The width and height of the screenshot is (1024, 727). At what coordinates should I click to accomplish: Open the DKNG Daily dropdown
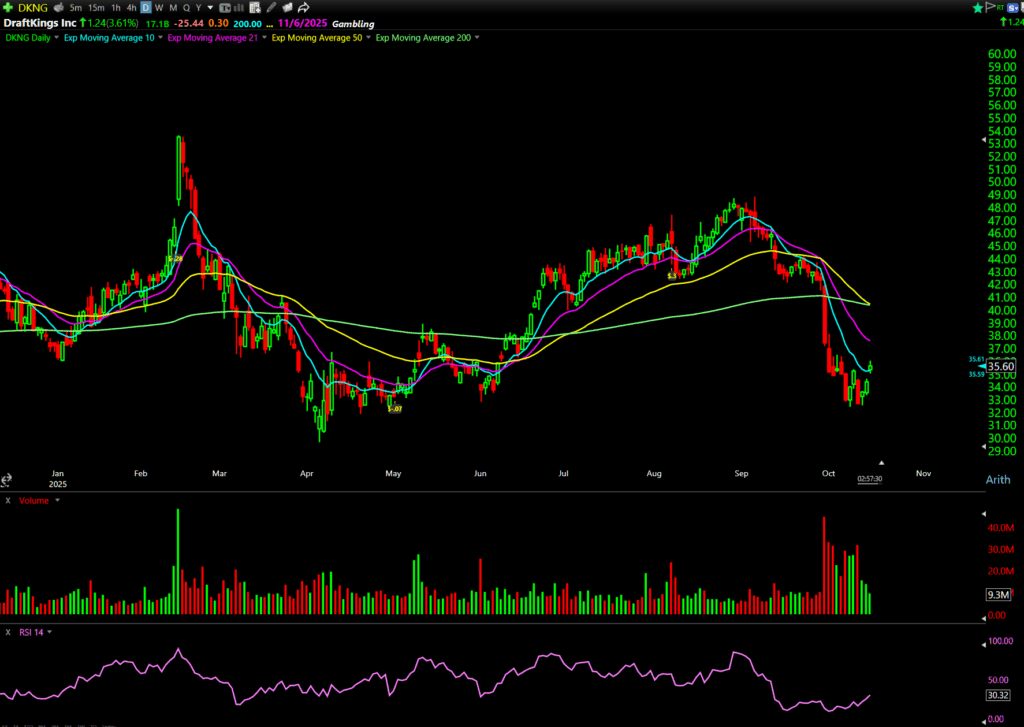point(57,38)
